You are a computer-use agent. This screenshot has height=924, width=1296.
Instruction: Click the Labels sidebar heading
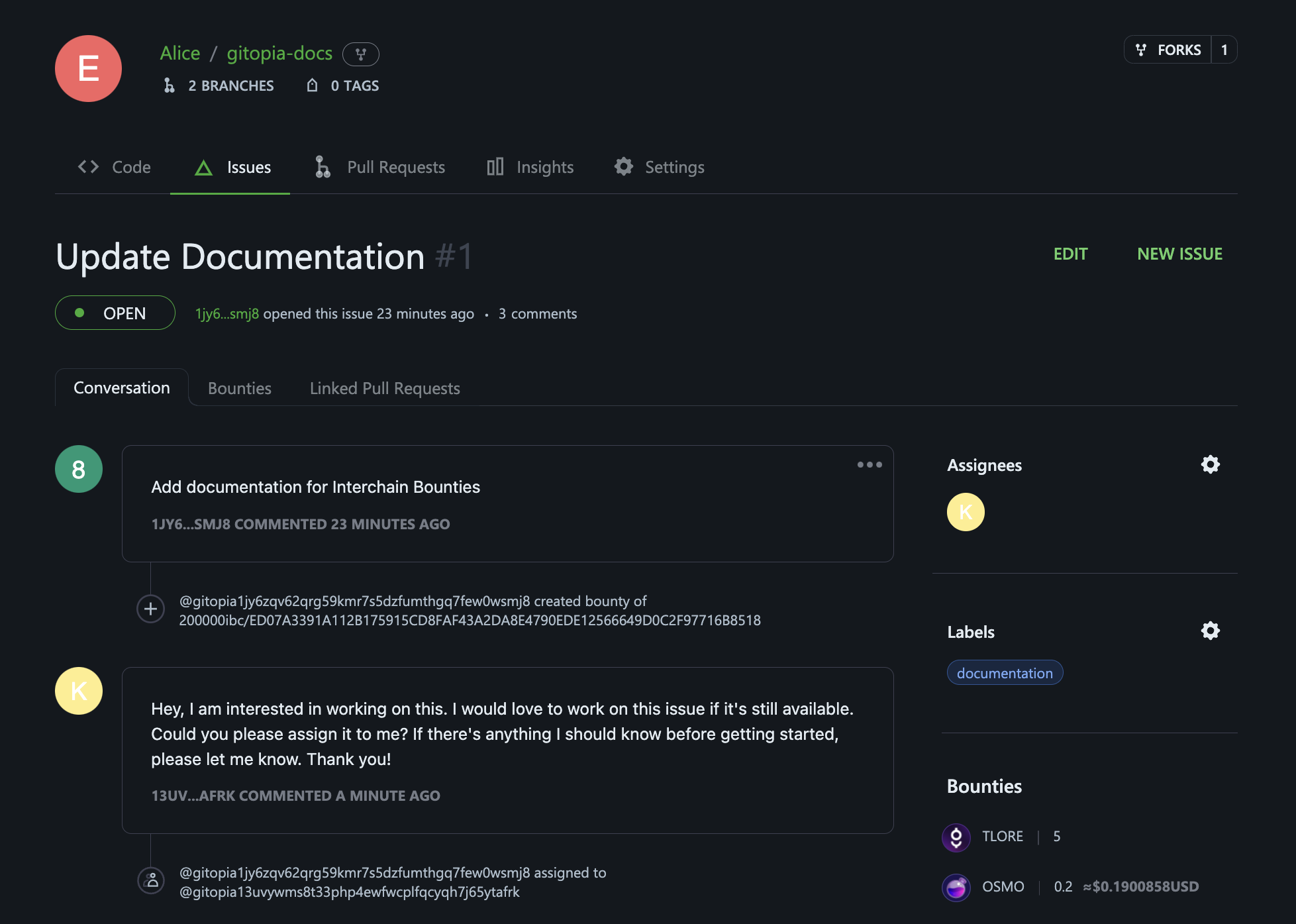pos(971,632)
